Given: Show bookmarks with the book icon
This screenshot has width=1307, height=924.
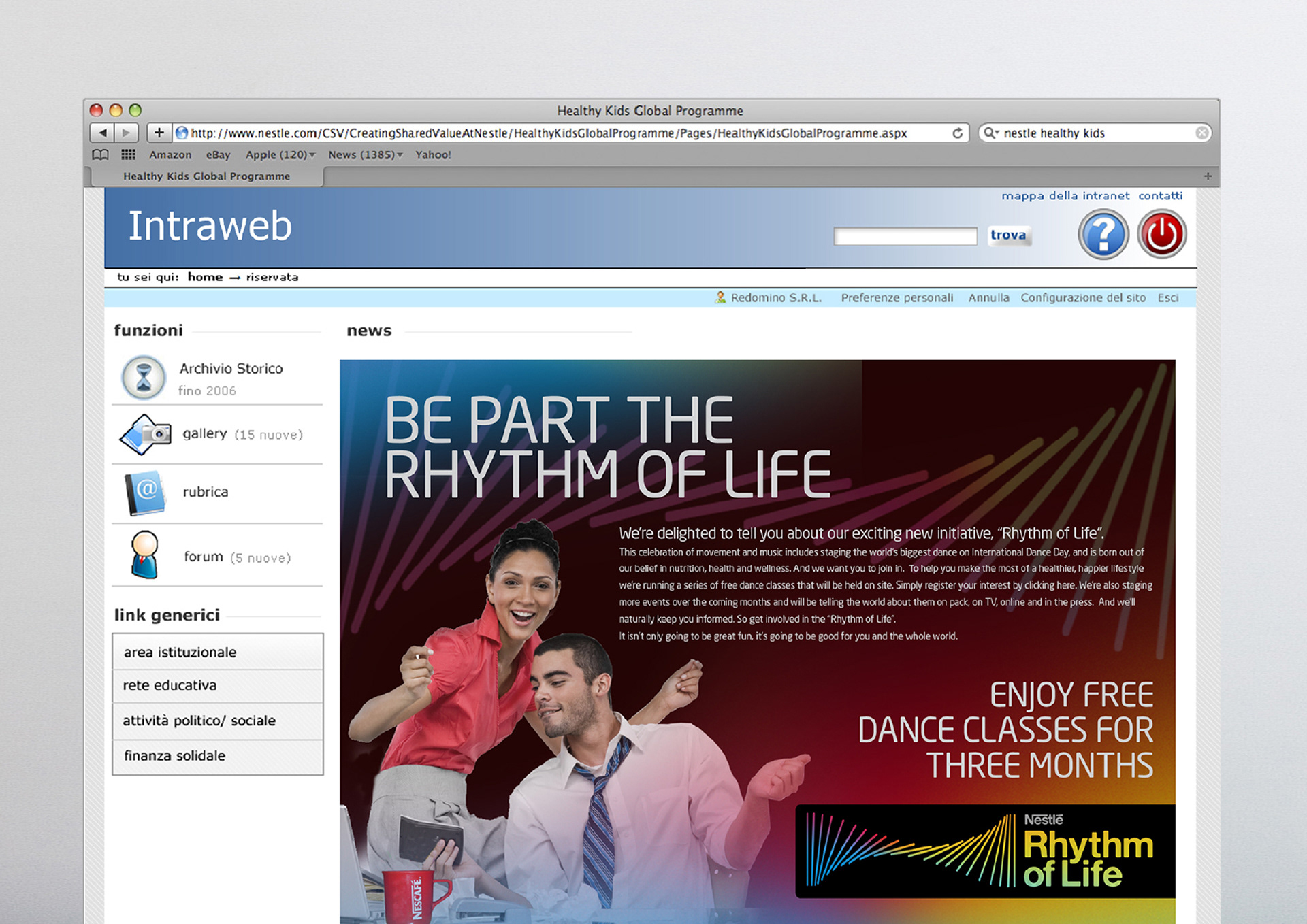Looking at the screenshot, I should click(x=100, y=154).
